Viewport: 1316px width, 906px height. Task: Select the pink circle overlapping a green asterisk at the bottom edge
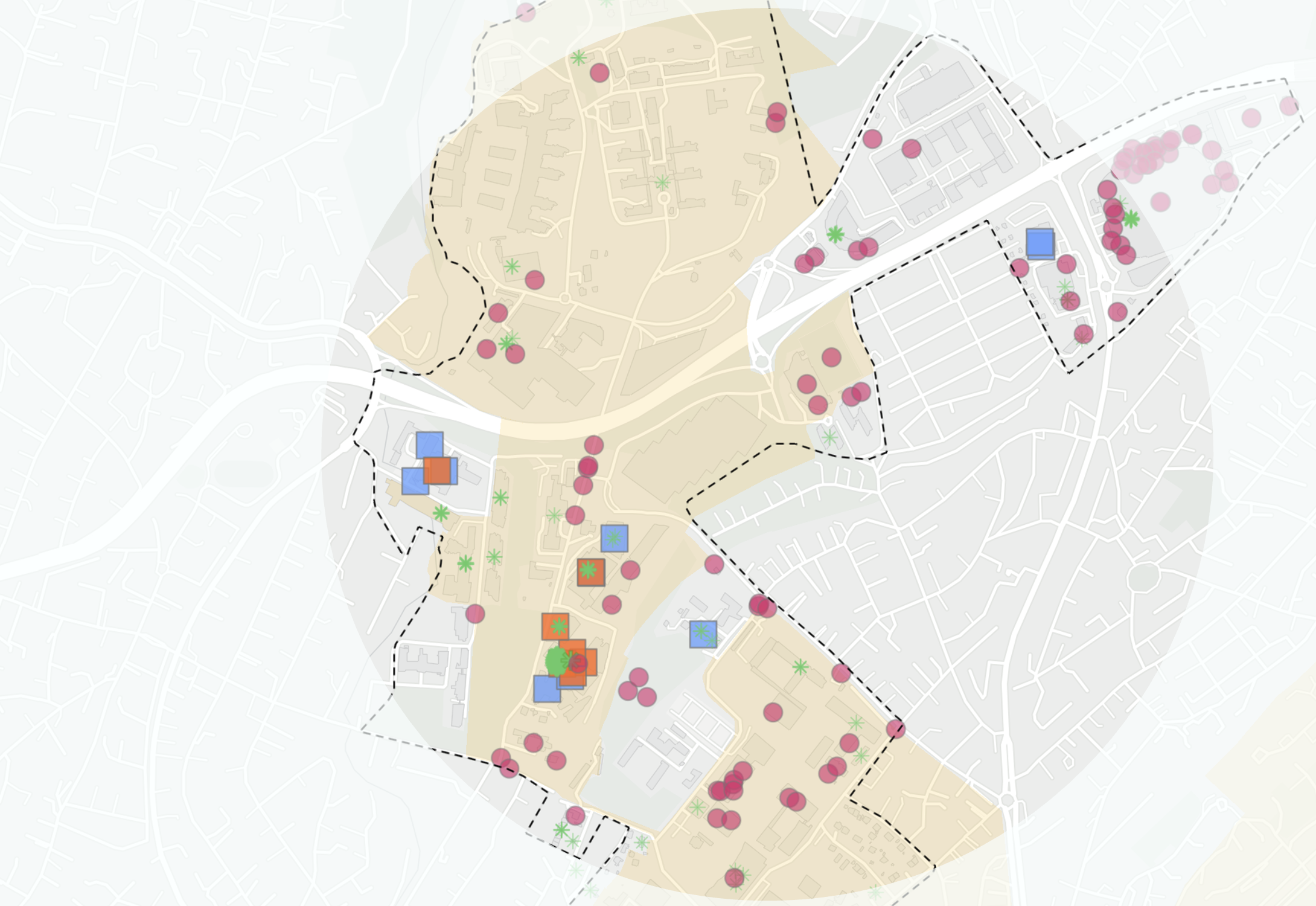[x=735, y=878]
